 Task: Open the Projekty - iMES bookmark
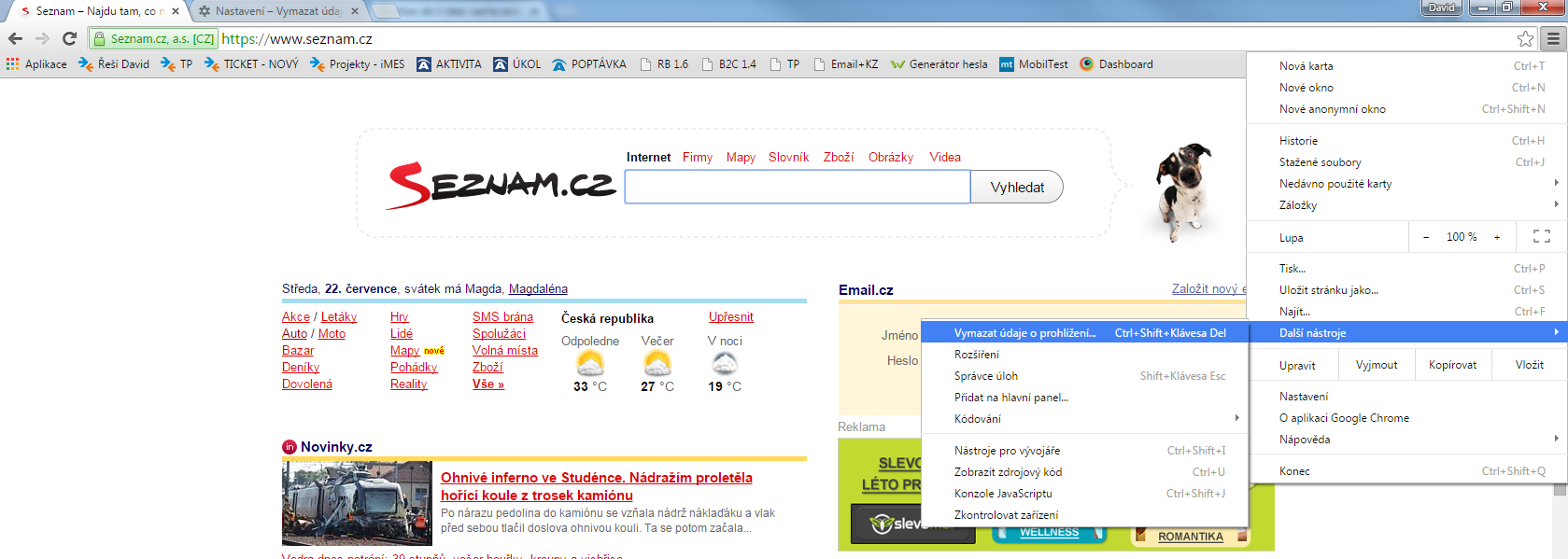pyautogui.click(x=357, y=64)
